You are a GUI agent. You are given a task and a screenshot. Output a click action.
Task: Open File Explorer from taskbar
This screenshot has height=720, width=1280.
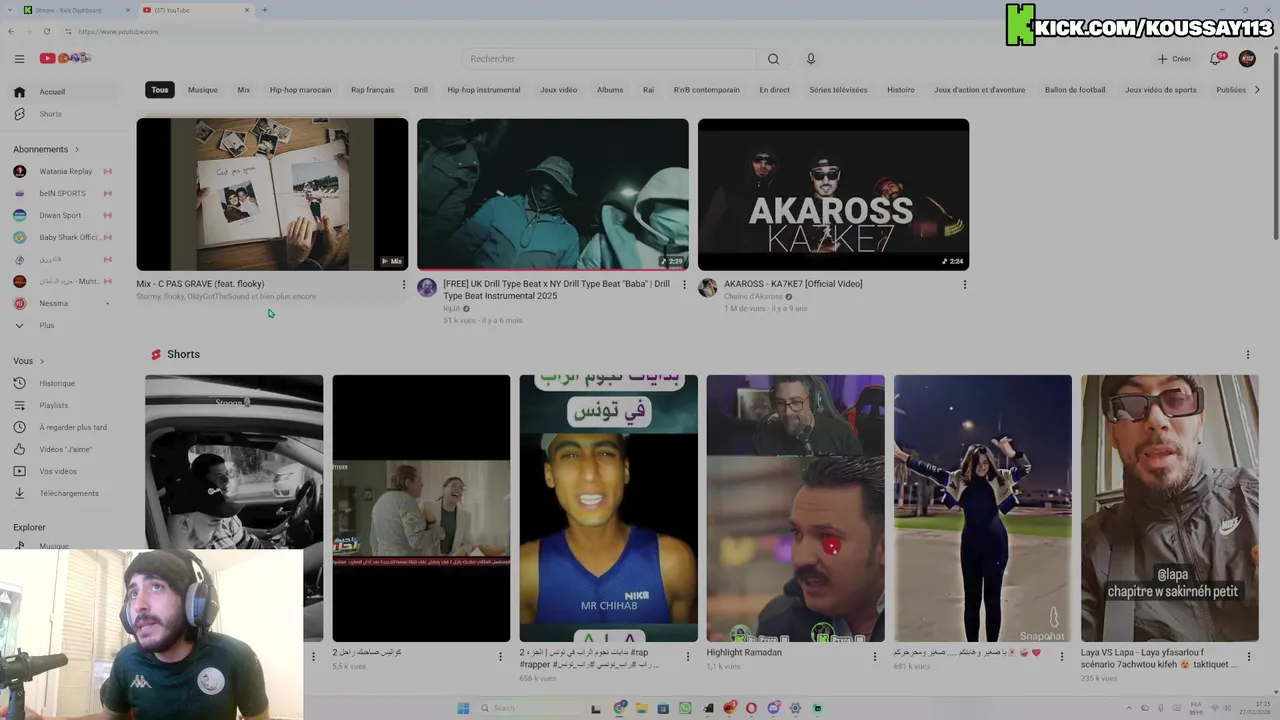pos(641,708)
